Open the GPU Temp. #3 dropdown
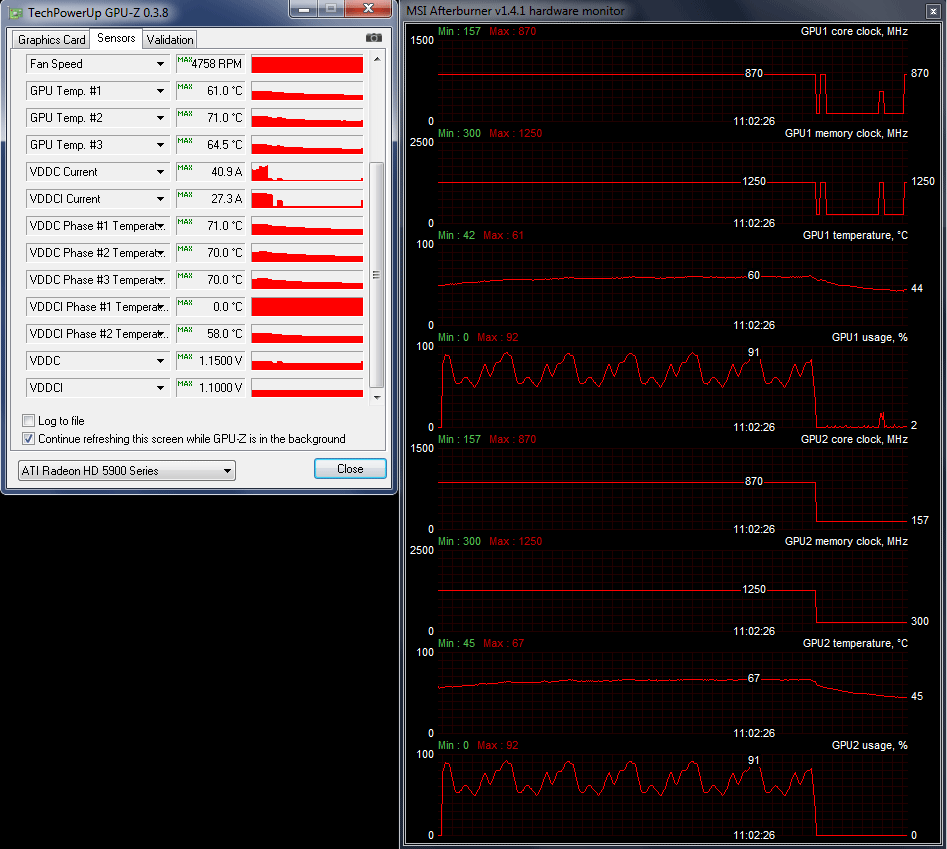Image resolution: width=947 pixels, height=849 pixels. pos(160,145)
